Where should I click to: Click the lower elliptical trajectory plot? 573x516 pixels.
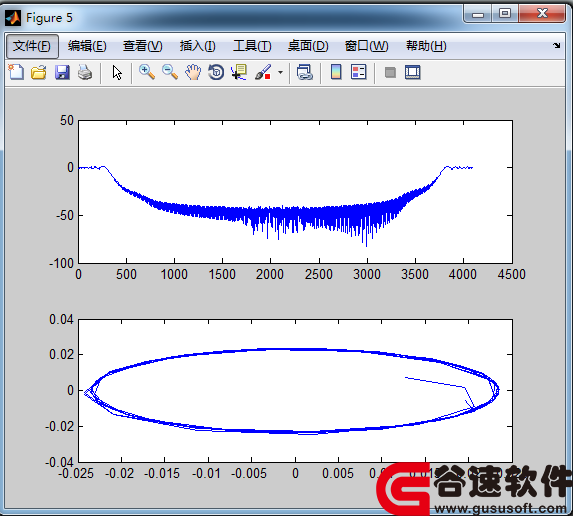tap(292, 391)
